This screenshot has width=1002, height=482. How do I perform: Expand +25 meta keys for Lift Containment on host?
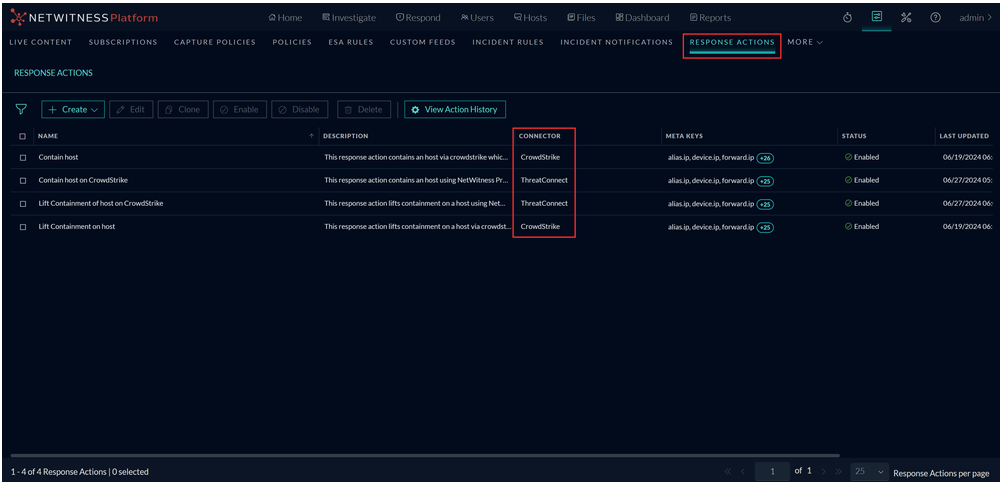tap(765, 227)
